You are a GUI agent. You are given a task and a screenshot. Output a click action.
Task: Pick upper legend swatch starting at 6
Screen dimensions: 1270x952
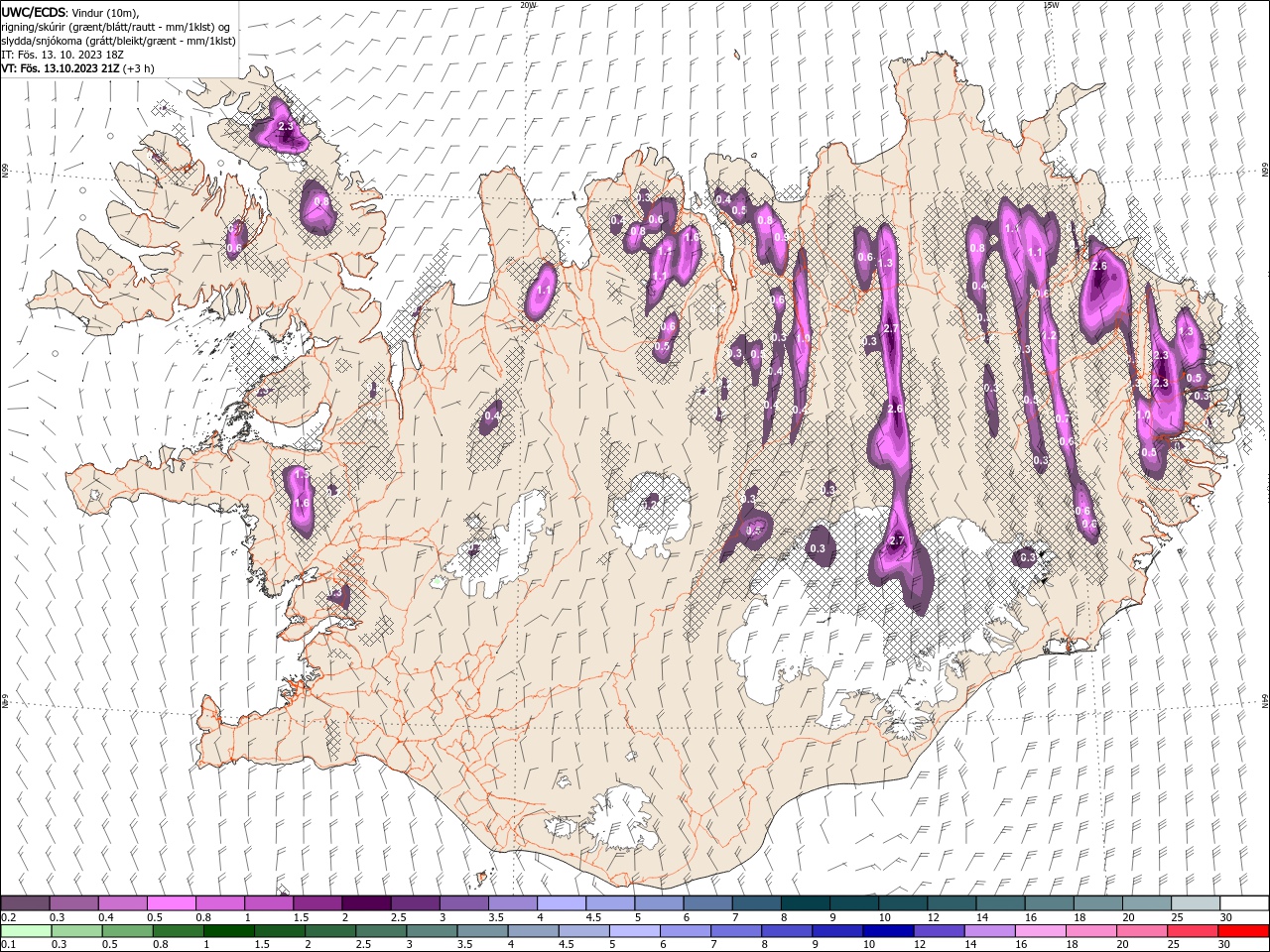[707, 903]
